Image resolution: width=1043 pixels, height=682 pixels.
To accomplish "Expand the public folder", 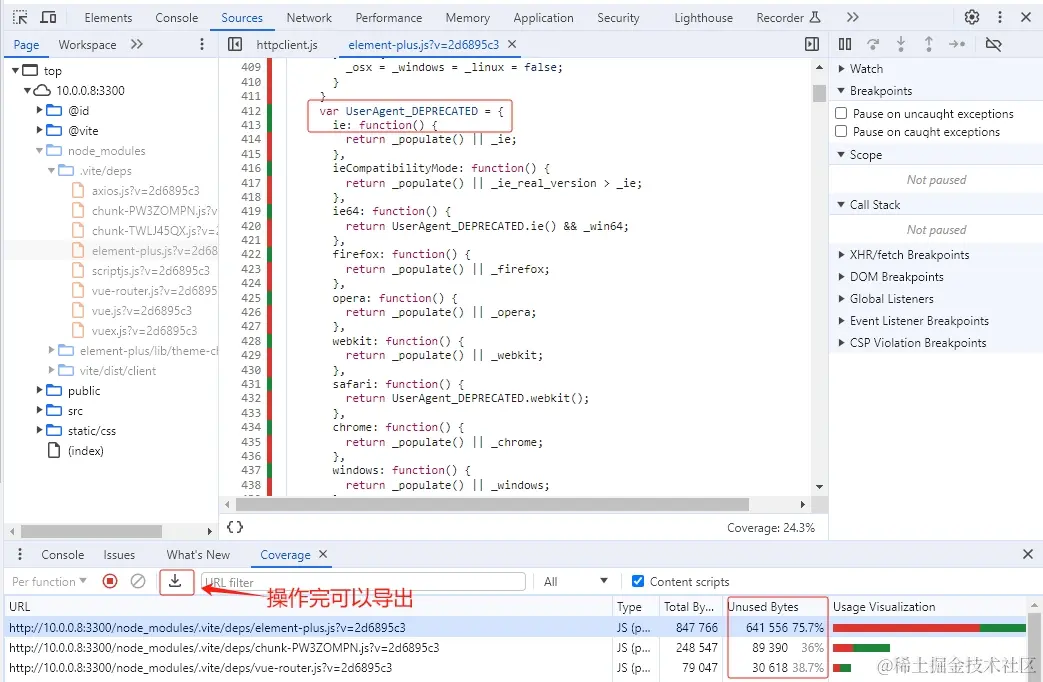I will point(39,391).
